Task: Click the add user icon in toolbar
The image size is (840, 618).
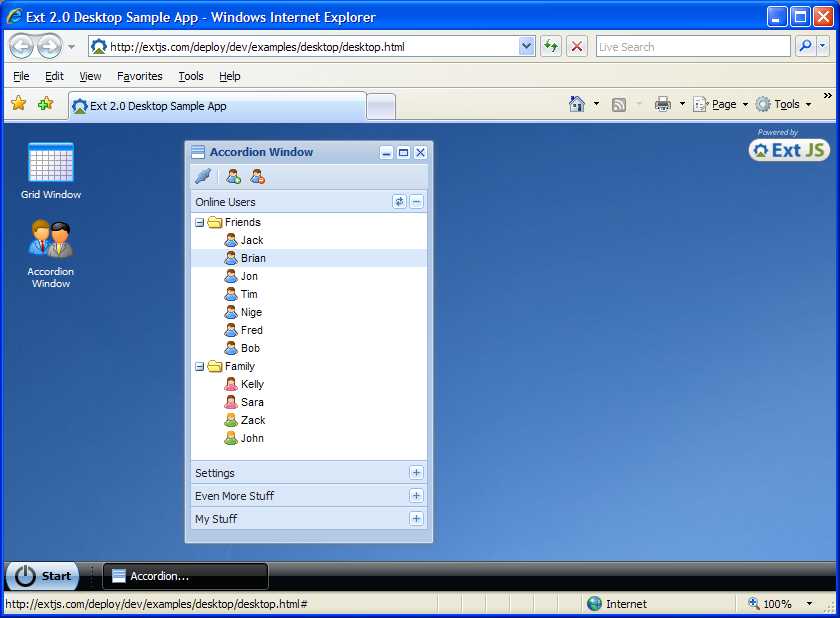Action: click(x=233, y=177)
